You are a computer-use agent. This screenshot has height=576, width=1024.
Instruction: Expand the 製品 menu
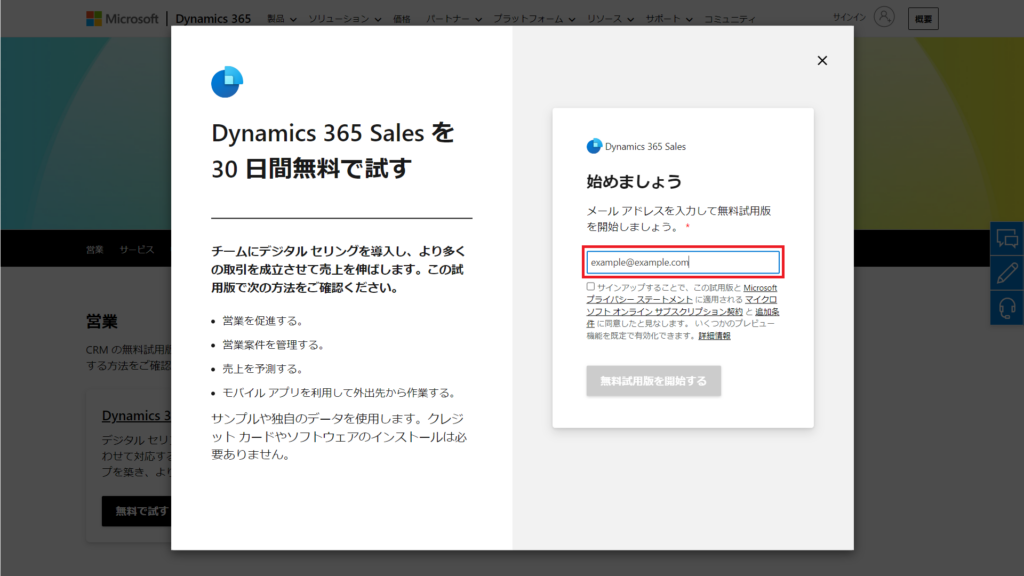pyautogui.click(x=281, y=19)
